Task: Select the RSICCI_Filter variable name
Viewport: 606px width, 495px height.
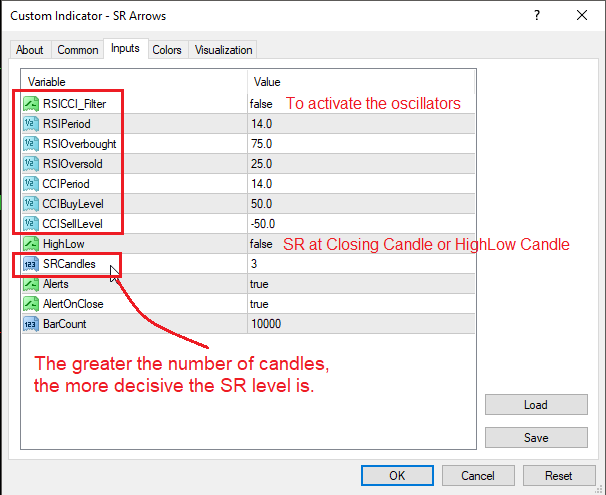Action: point(75,104)
